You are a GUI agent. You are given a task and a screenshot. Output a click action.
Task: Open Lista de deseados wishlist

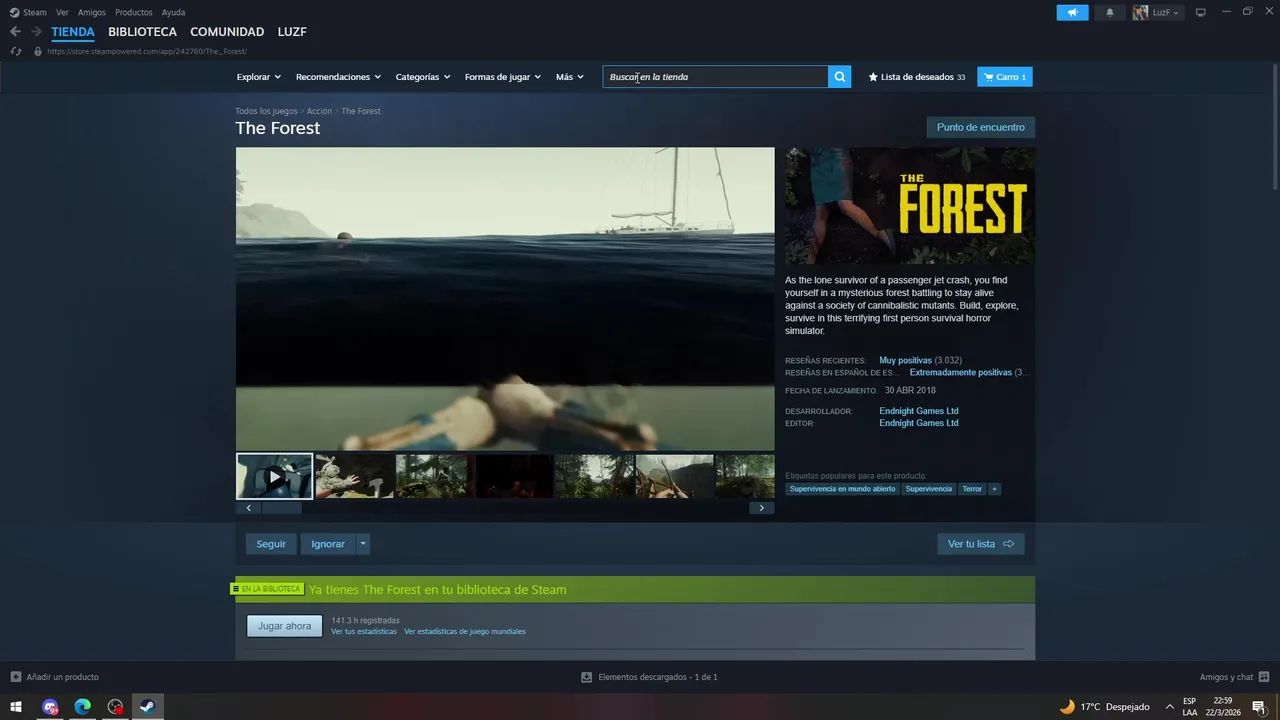point(917,77)
